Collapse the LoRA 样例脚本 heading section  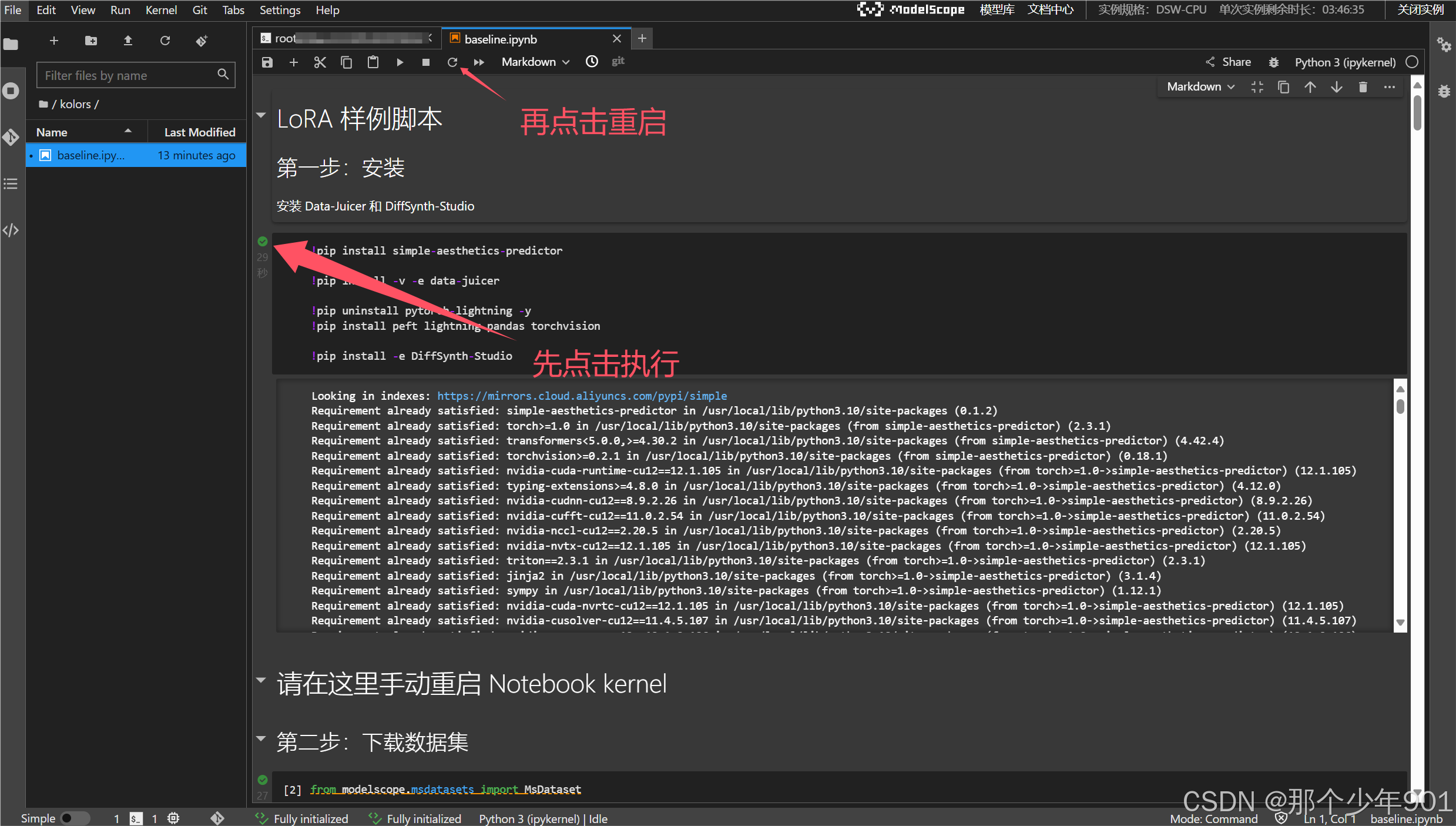tap(261, 116)
